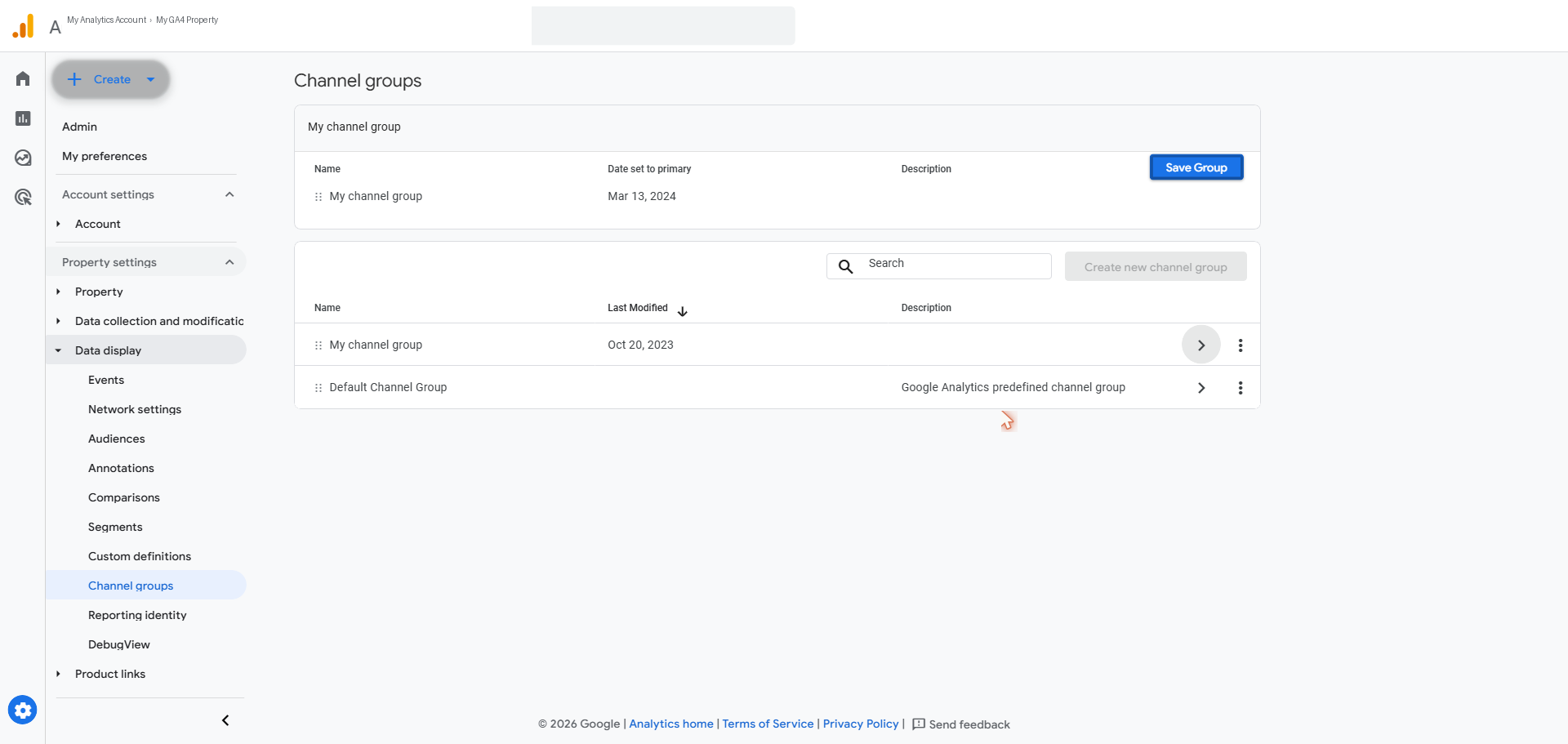This screenshot has height=744, width=1568.
Task: Collapse the Data display section
Action: pyautogui.click(x=58, y=350)
